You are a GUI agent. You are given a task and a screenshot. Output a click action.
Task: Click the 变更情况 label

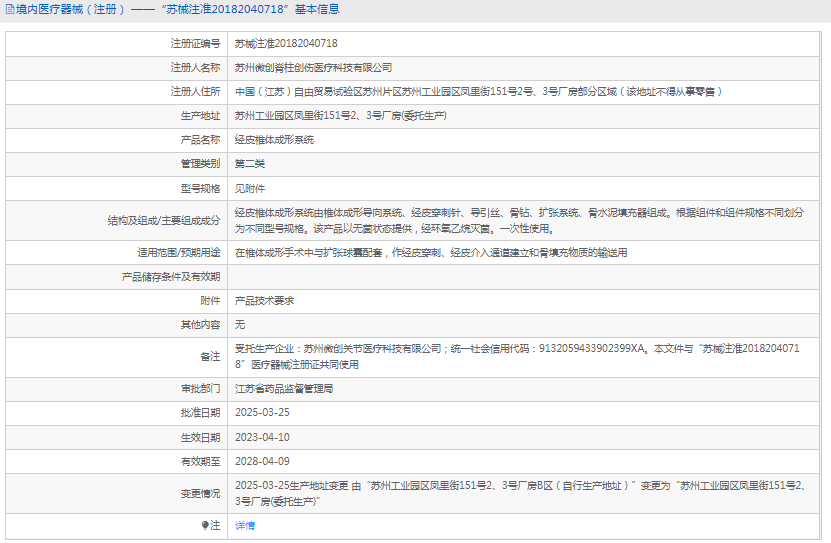pos(200,494)
